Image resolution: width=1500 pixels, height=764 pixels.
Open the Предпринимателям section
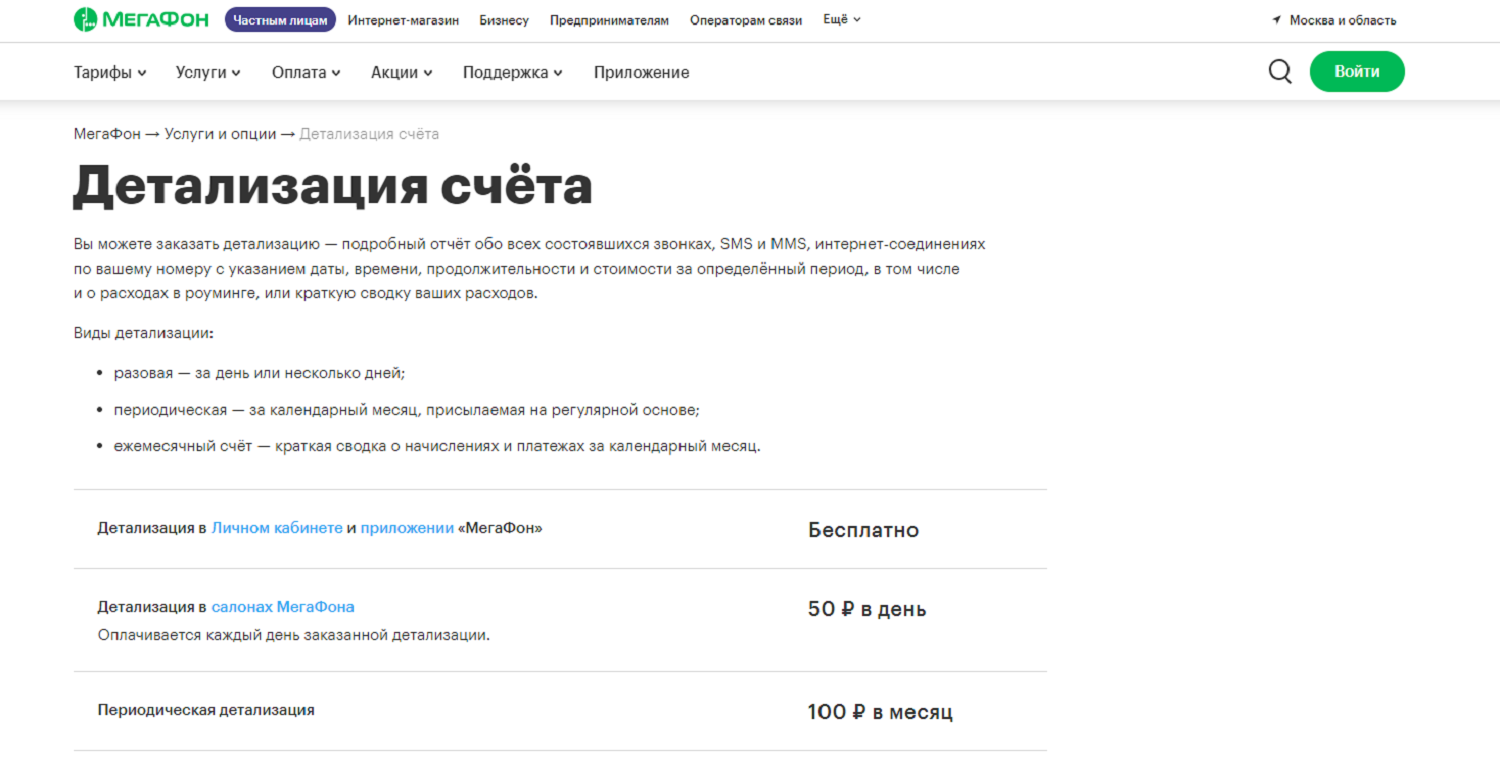[609, 20]
